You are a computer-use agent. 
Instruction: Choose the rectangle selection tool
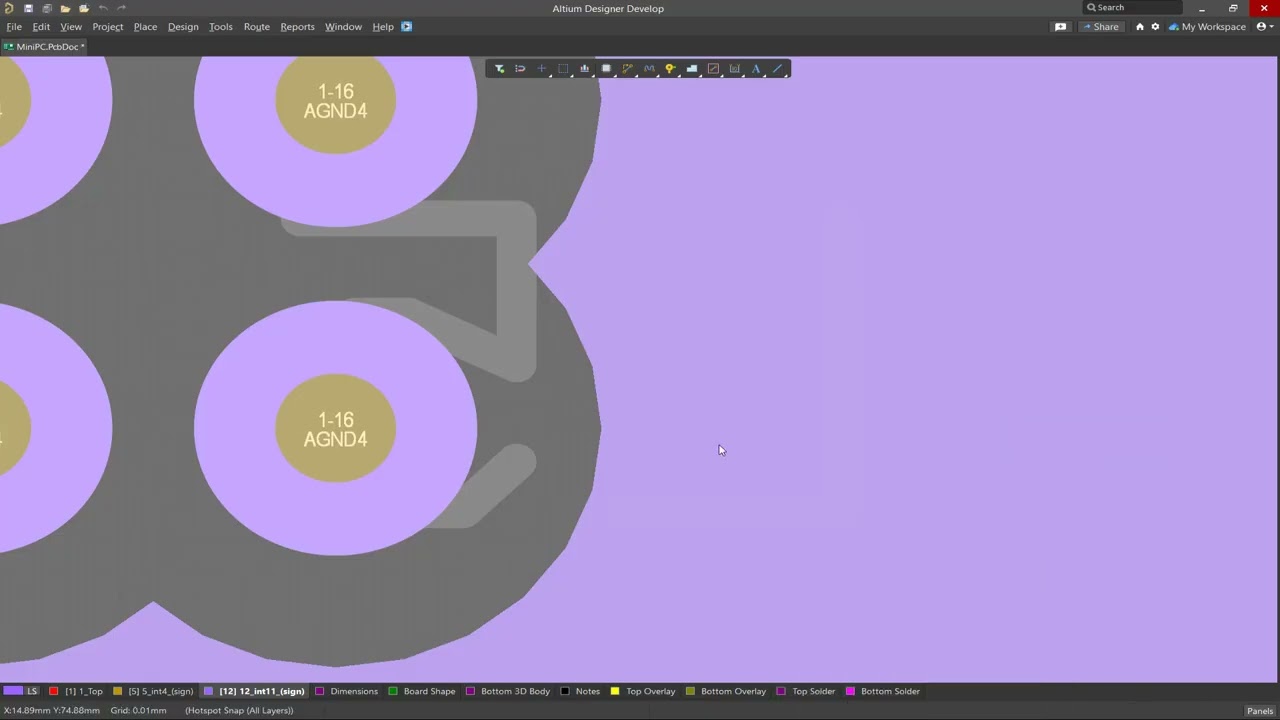(563, 69)
